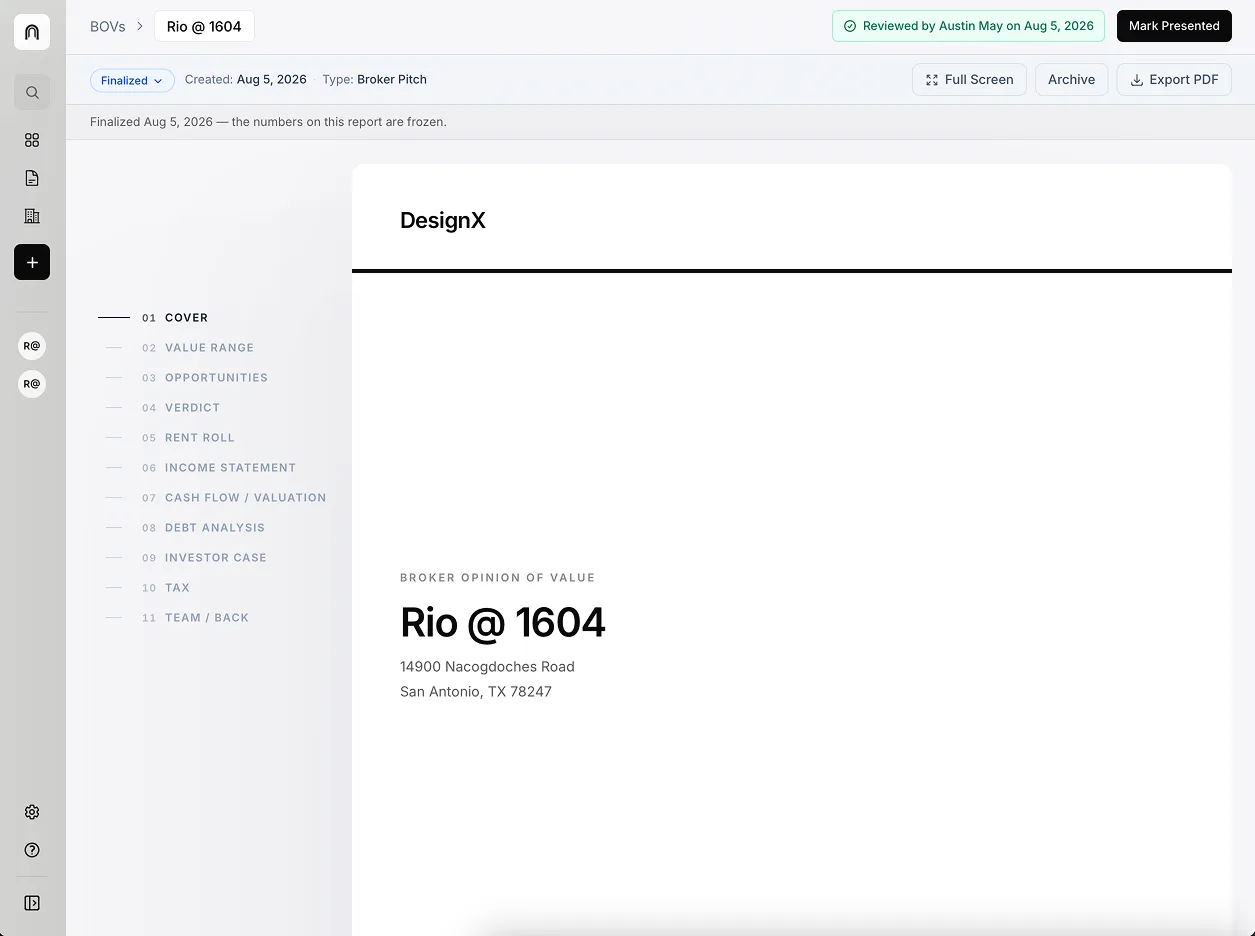Screen dimensions: 1255x936
Task: Click the Rio @ 1604 report title
Action: point(503,622)
